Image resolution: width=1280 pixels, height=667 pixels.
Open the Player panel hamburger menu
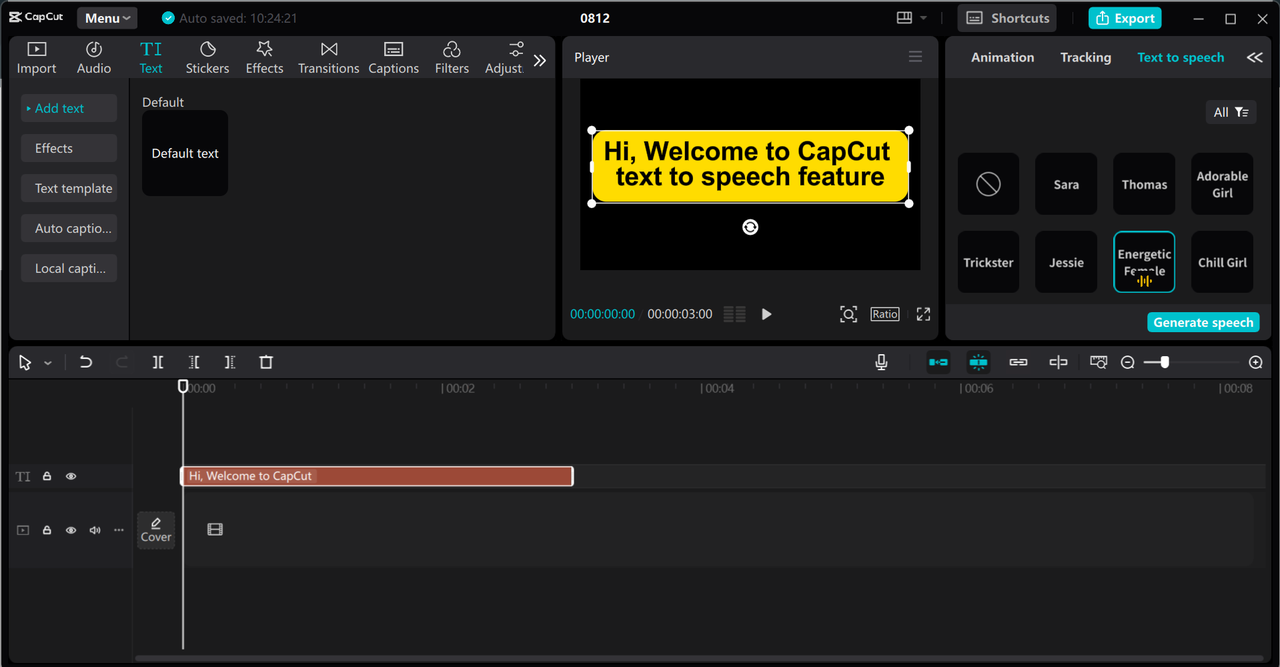915,57
